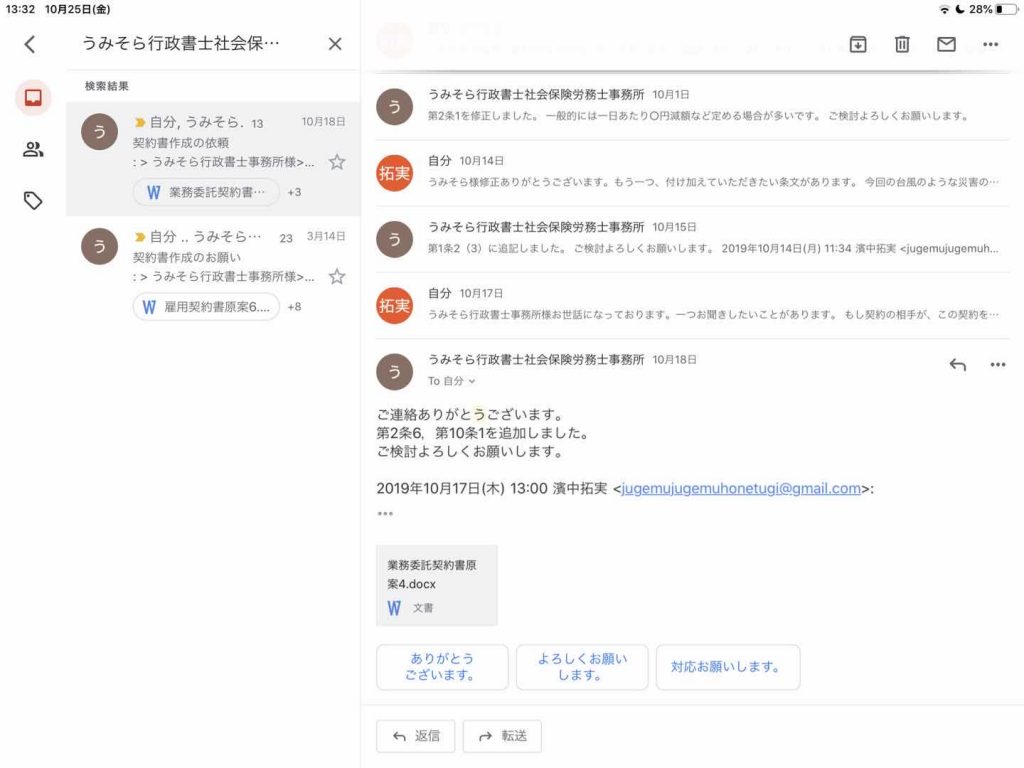Click the jugemujugemuhonetugi@gmail.com email link
Viewport: 1024px width, 768px height.
pos(741,489)
